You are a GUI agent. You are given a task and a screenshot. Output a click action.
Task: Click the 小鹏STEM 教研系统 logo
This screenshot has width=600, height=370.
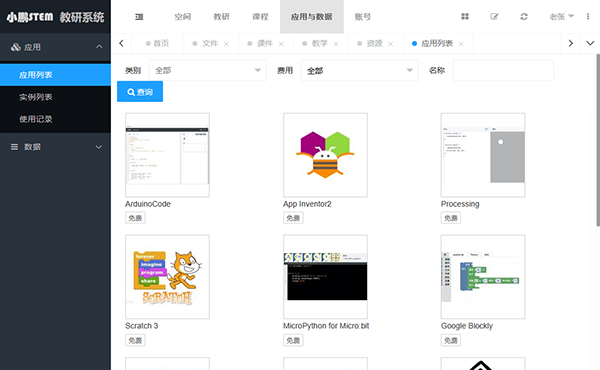(x=55, y=17)
